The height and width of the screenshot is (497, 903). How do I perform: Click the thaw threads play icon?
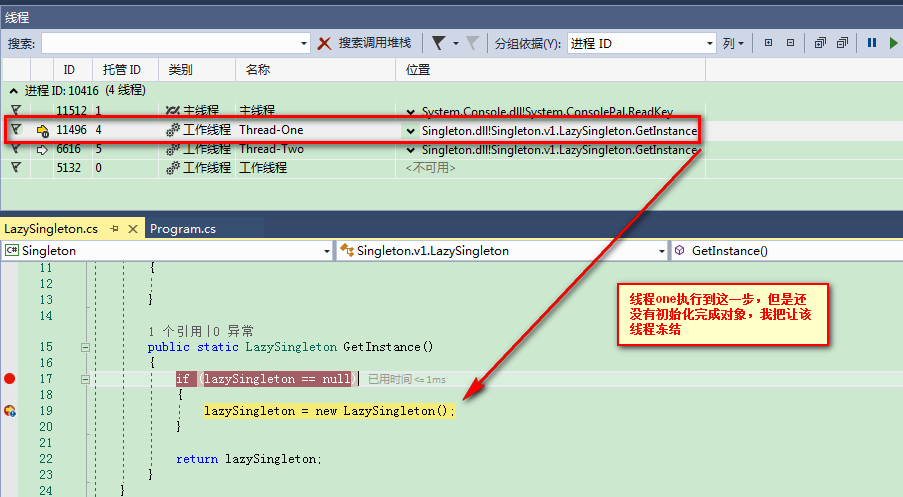(893, 43)
